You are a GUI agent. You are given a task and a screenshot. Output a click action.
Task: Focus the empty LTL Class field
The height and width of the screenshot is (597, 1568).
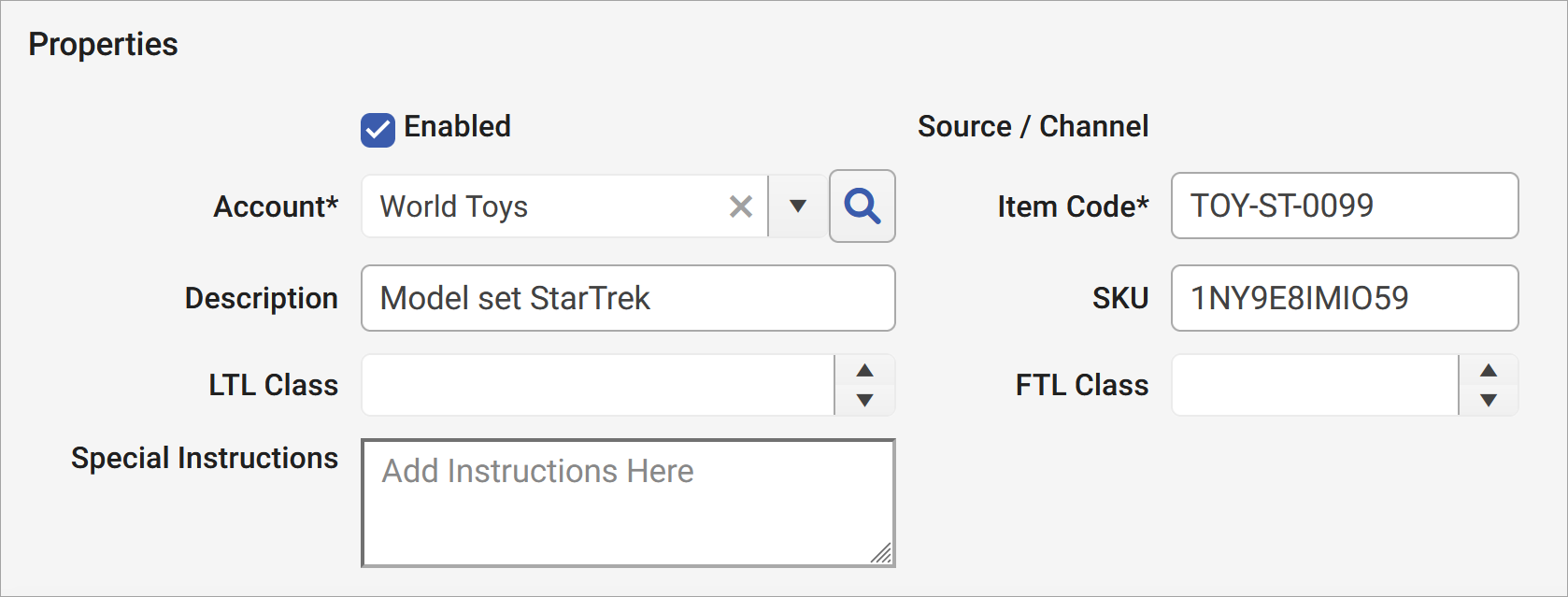coord(598,384)
